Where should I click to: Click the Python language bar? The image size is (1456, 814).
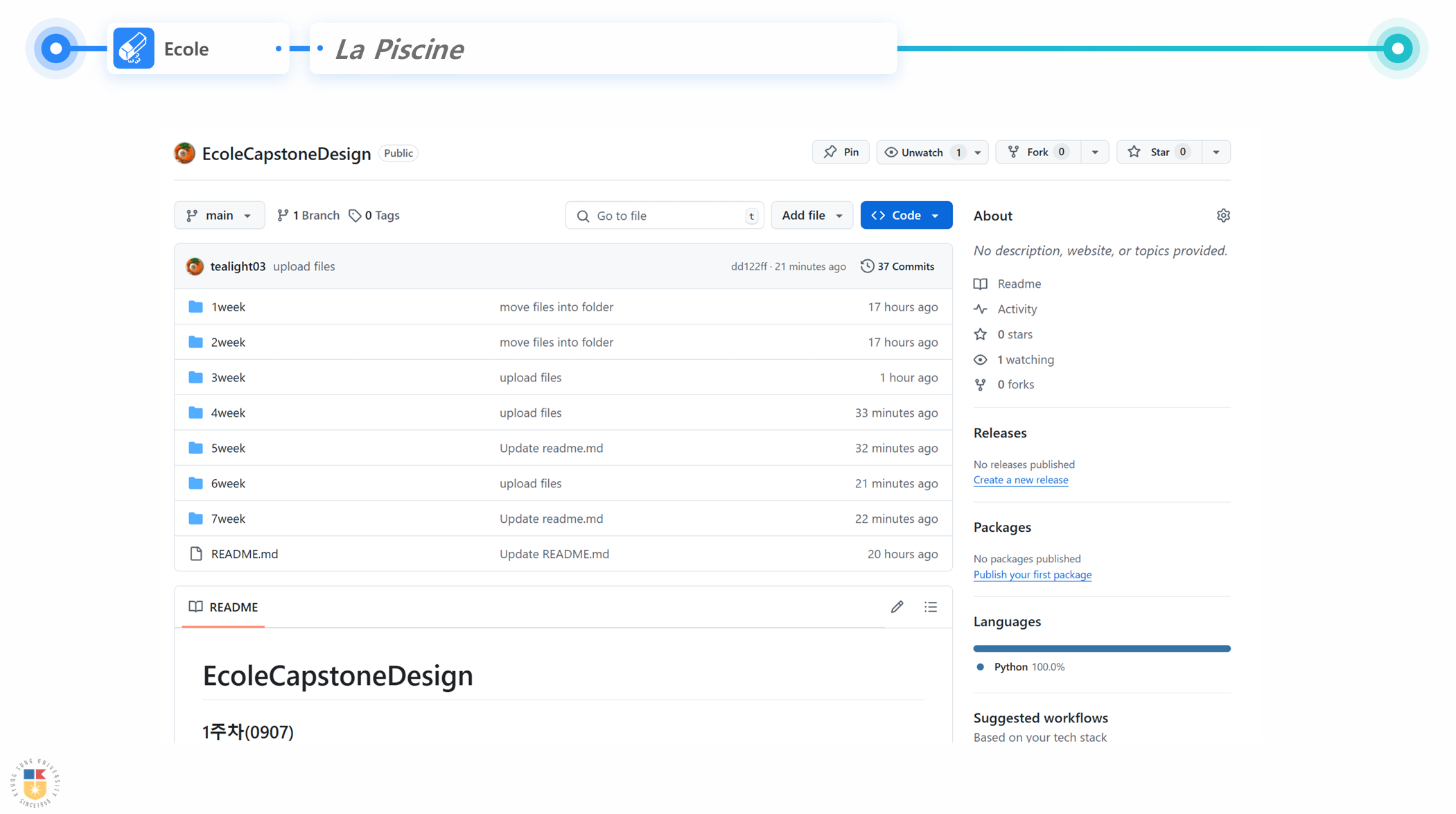1101,648
